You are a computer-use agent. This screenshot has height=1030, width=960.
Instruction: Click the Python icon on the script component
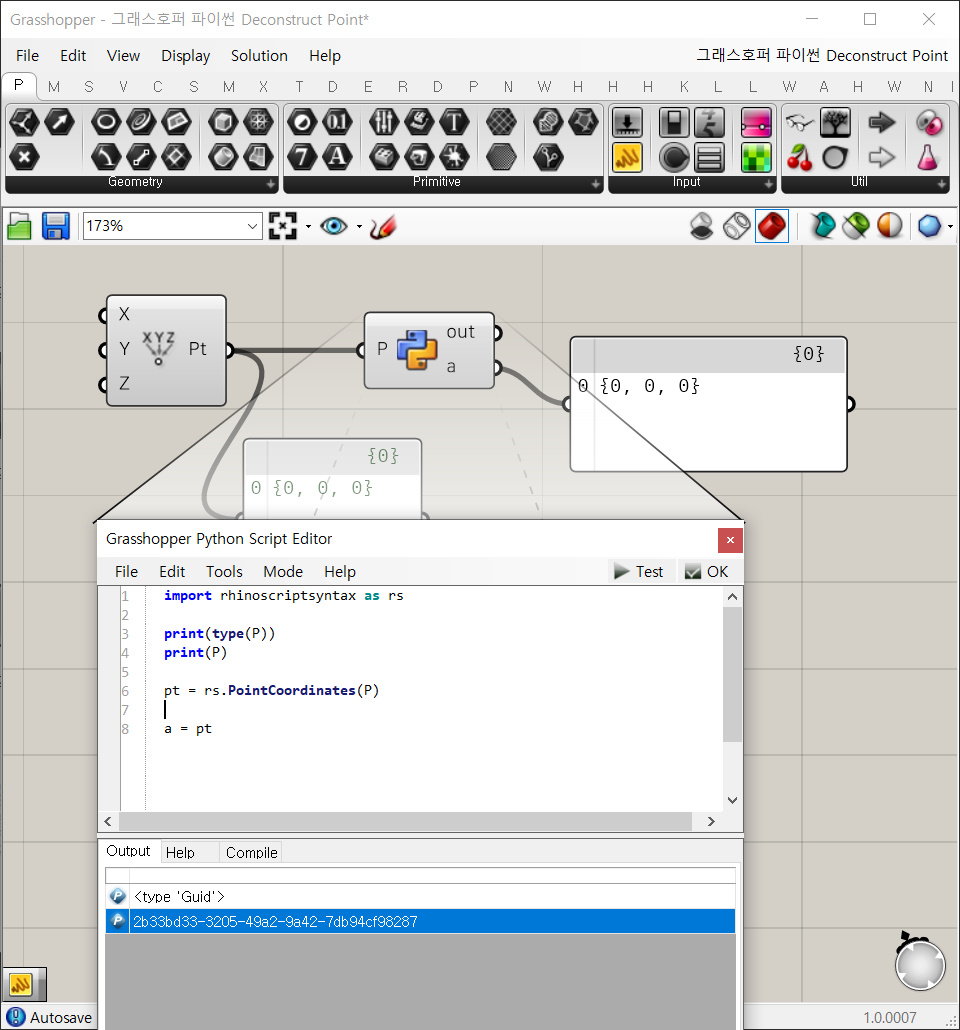[417, 349]
